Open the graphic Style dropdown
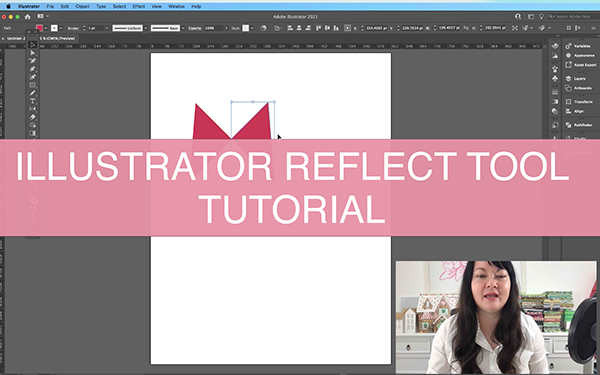Viewport: 600px width, 375px height. coord(252,28)
